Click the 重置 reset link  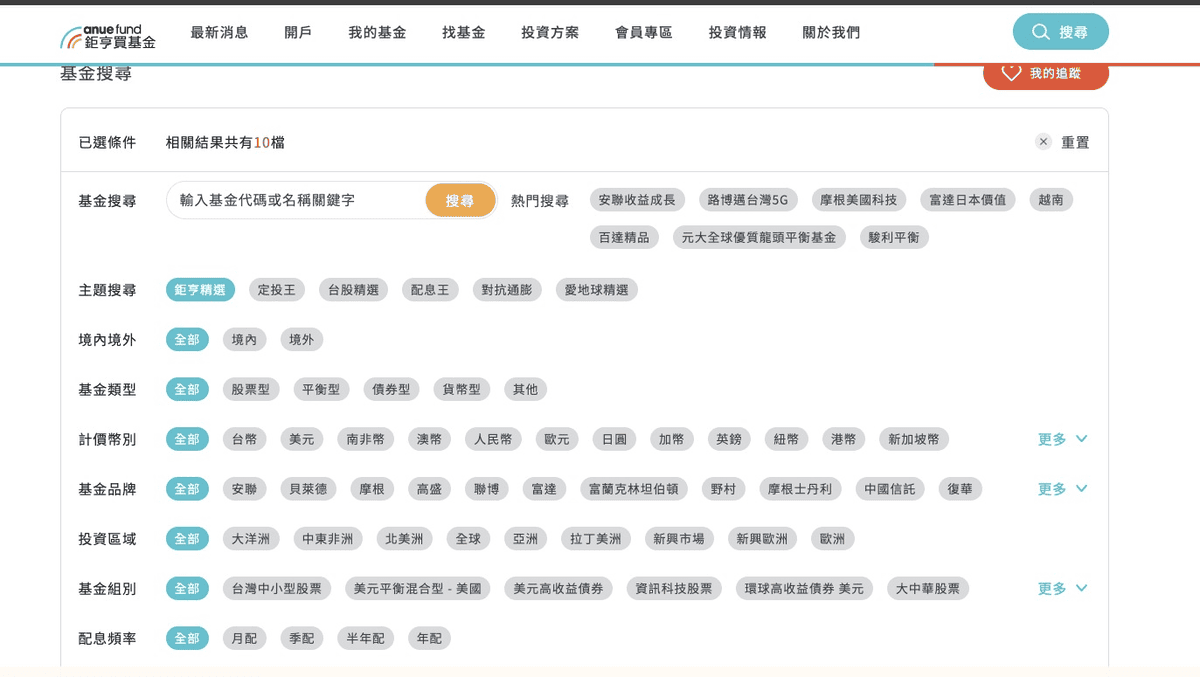1075,142
